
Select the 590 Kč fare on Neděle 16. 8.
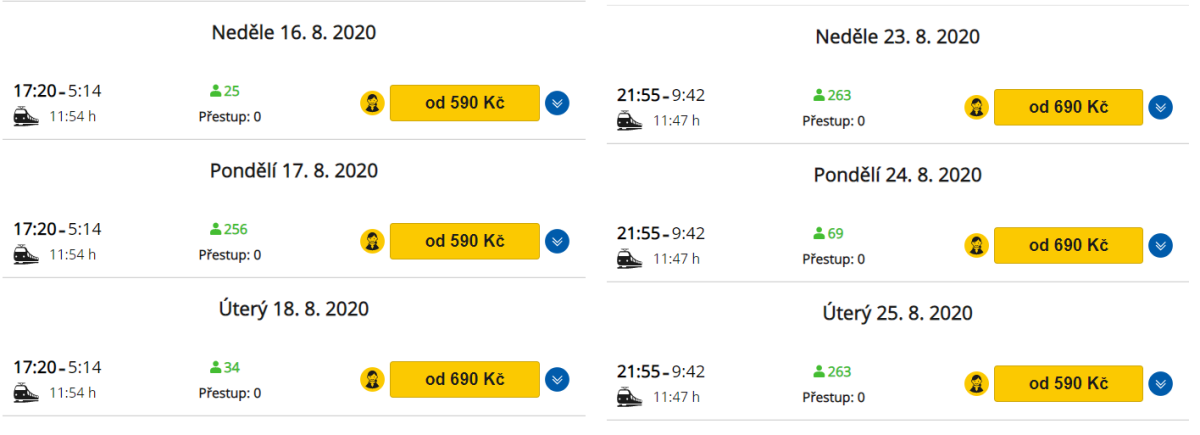(464, 102)
